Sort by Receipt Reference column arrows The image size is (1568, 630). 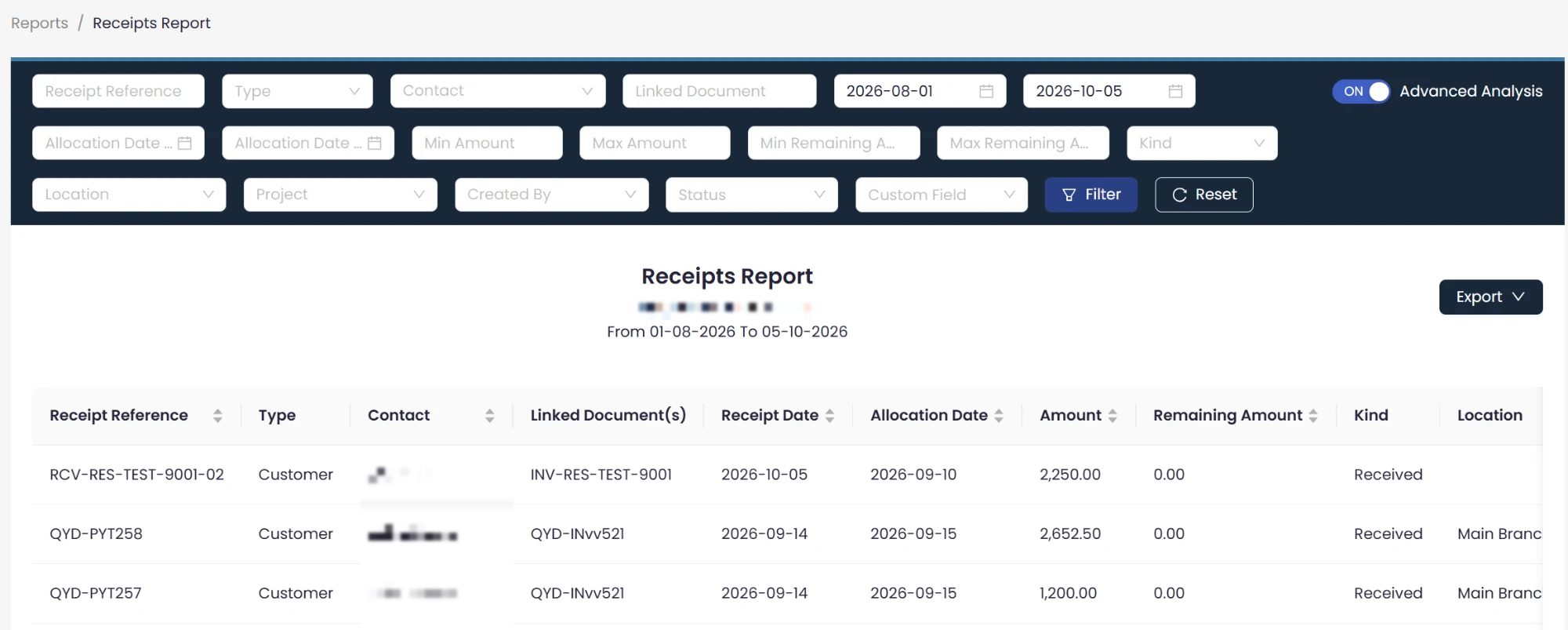(218, 416)
